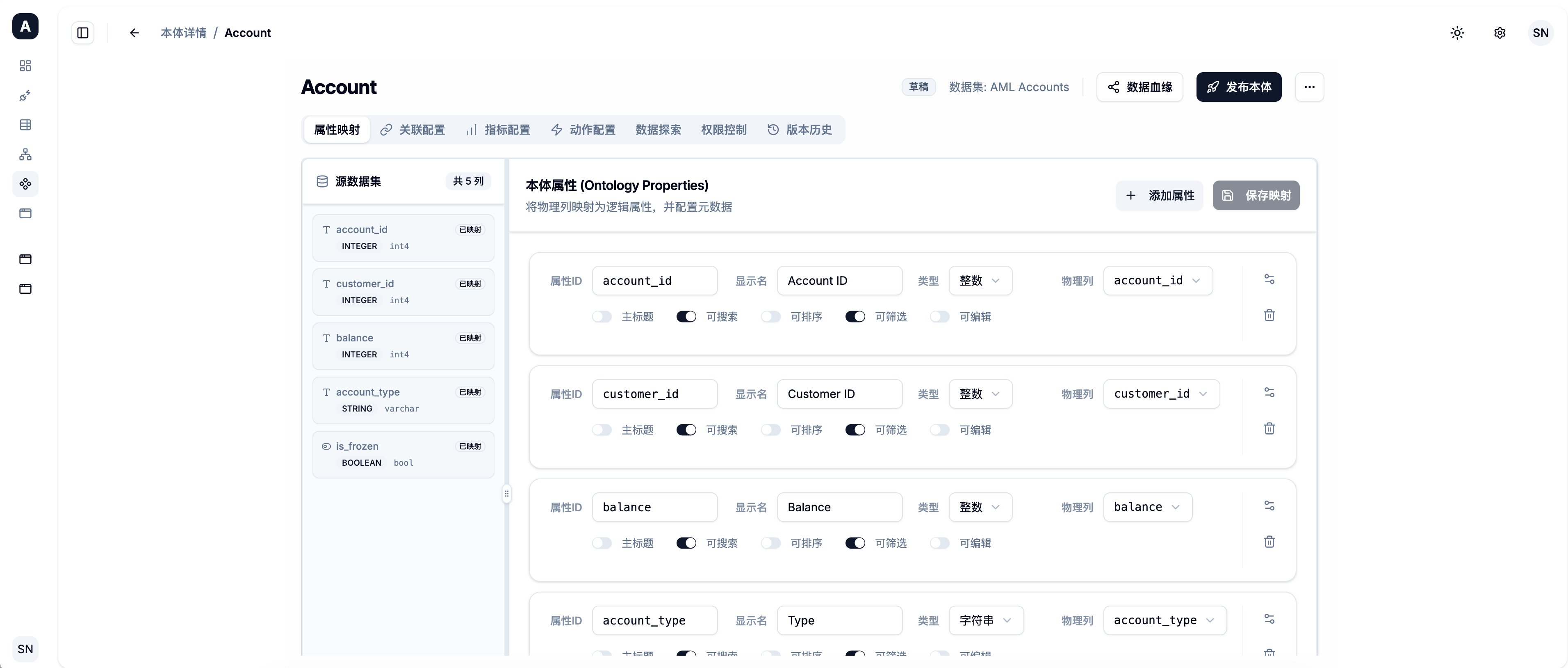Open type dropdown for balance property
Screen dimensions: 1568x668
click(980, 507)
